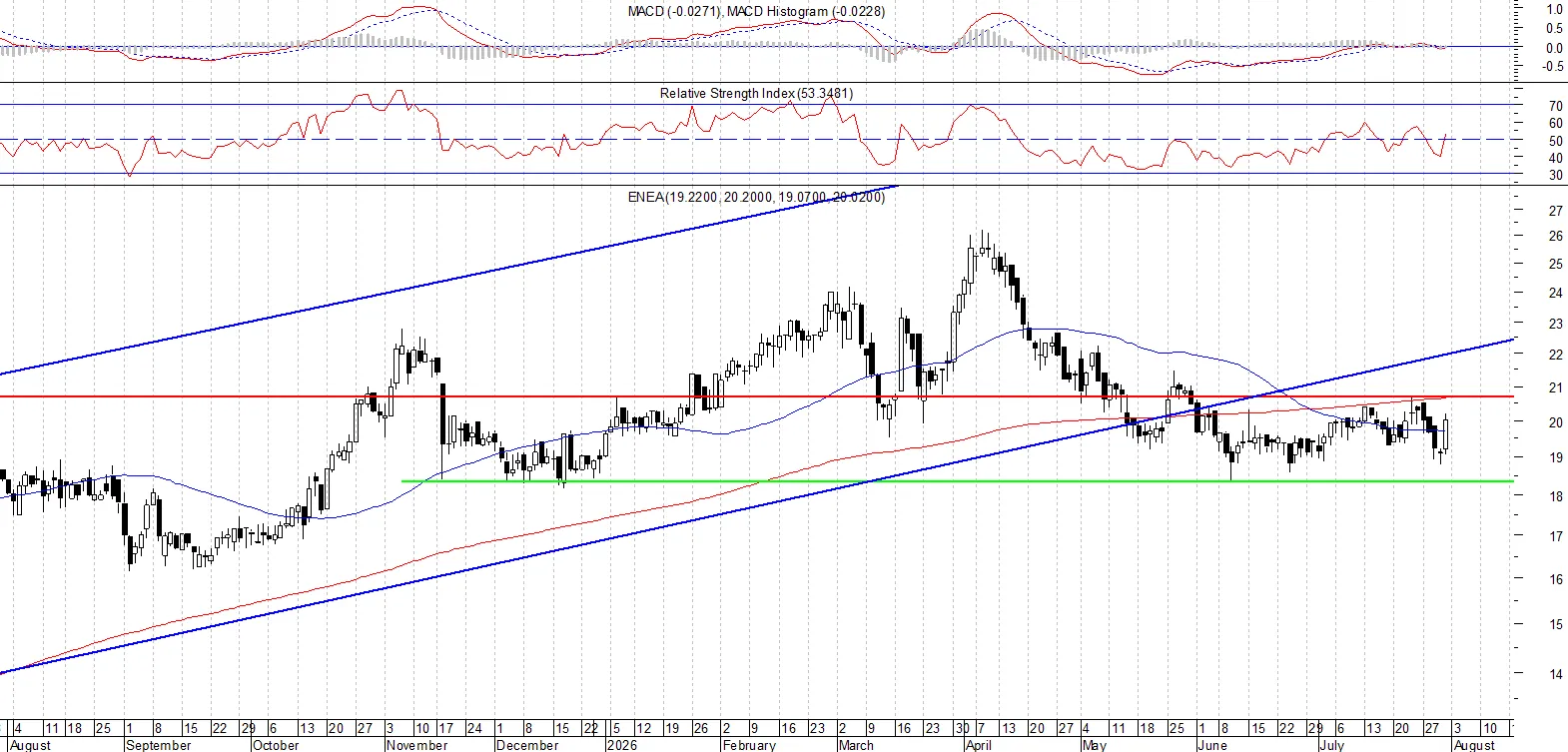Select the March month label
The height and width of the screenshot is (752, 1568).
pos(856,745)
